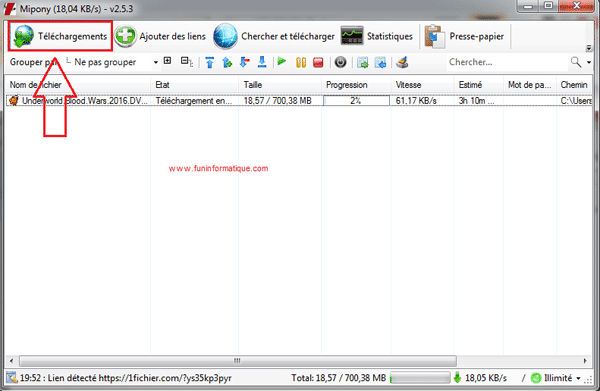Pause downloads with the yellow pause icon
The image size is (600, 391).
301,62
